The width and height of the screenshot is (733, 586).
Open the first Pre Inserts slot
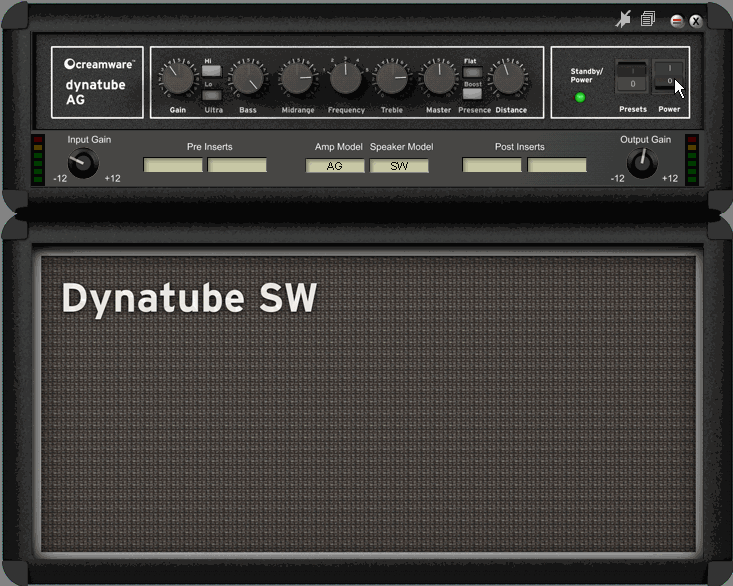(173, 165)
